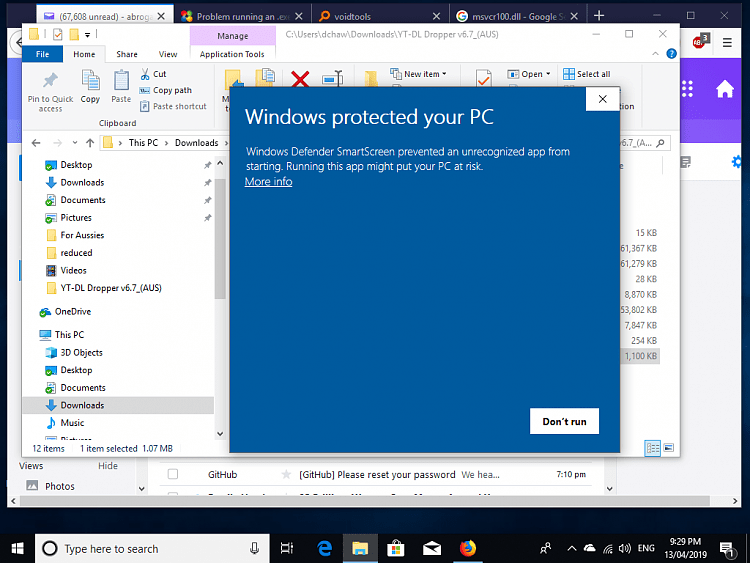The width and height of the screenshot is (750, 563).
Task: Click the Paste clipboard icon
Action: point(121,80)
